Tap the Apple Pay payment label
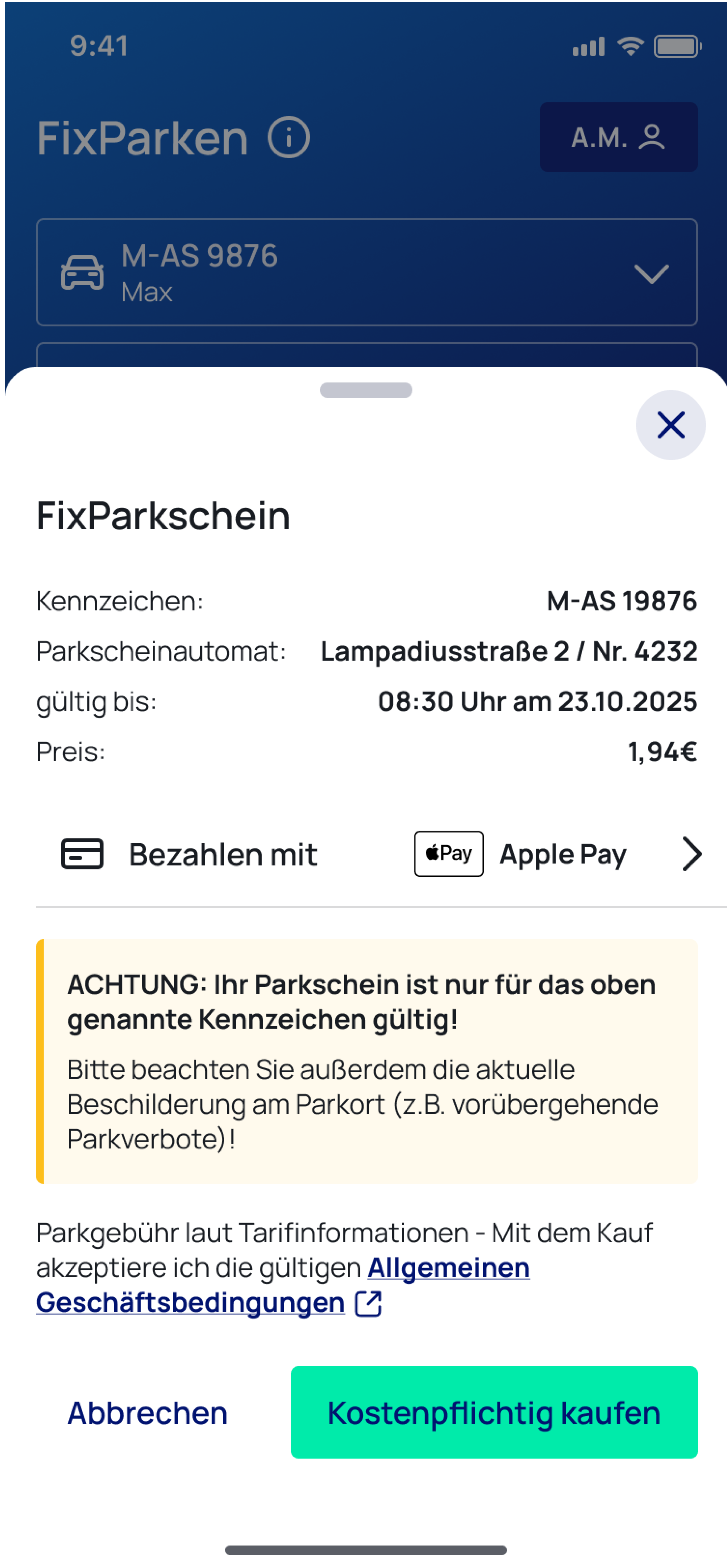Viewport: 727px width, 1568px height. coord(563,854)
